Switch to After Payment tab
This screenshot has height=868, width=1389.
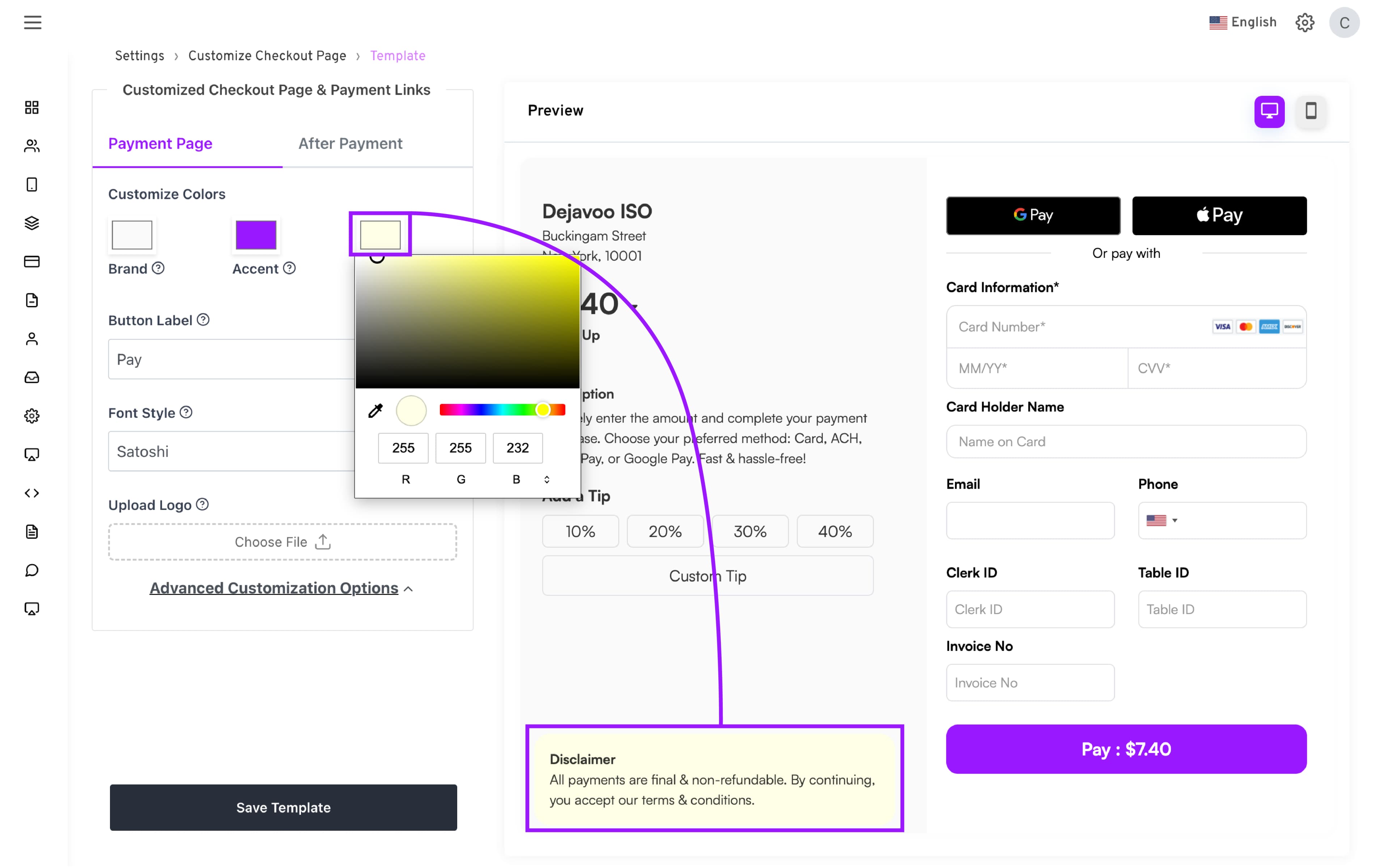(350, 144)
